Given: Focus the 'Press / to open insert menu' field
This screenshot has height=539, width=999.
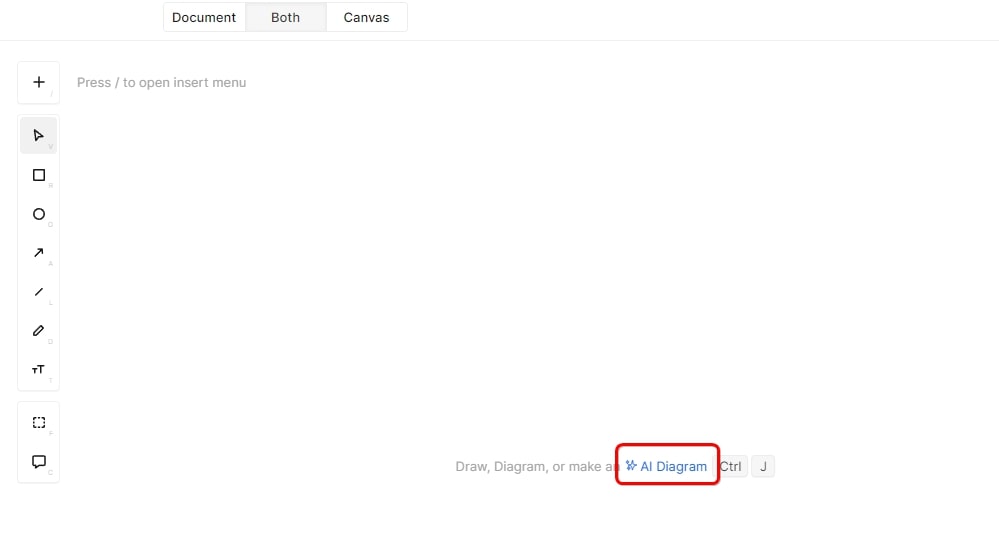Looking at the screenshot, I should [x=161, y=82].
